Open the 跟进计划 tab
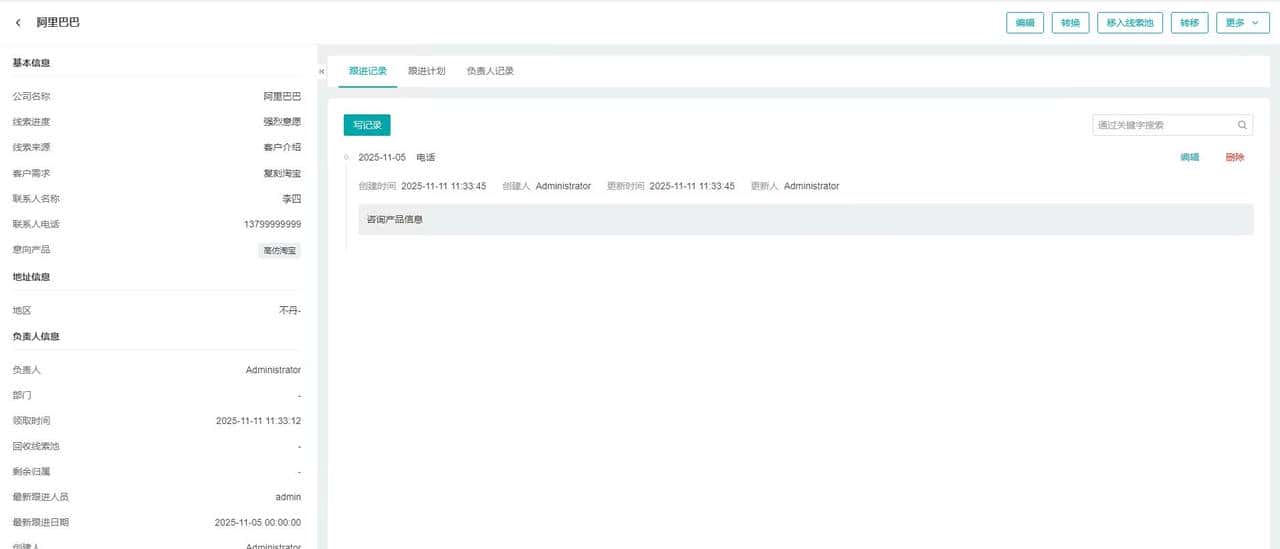The height and width of the screenshot is (549, 1280). tap(426, 71)
